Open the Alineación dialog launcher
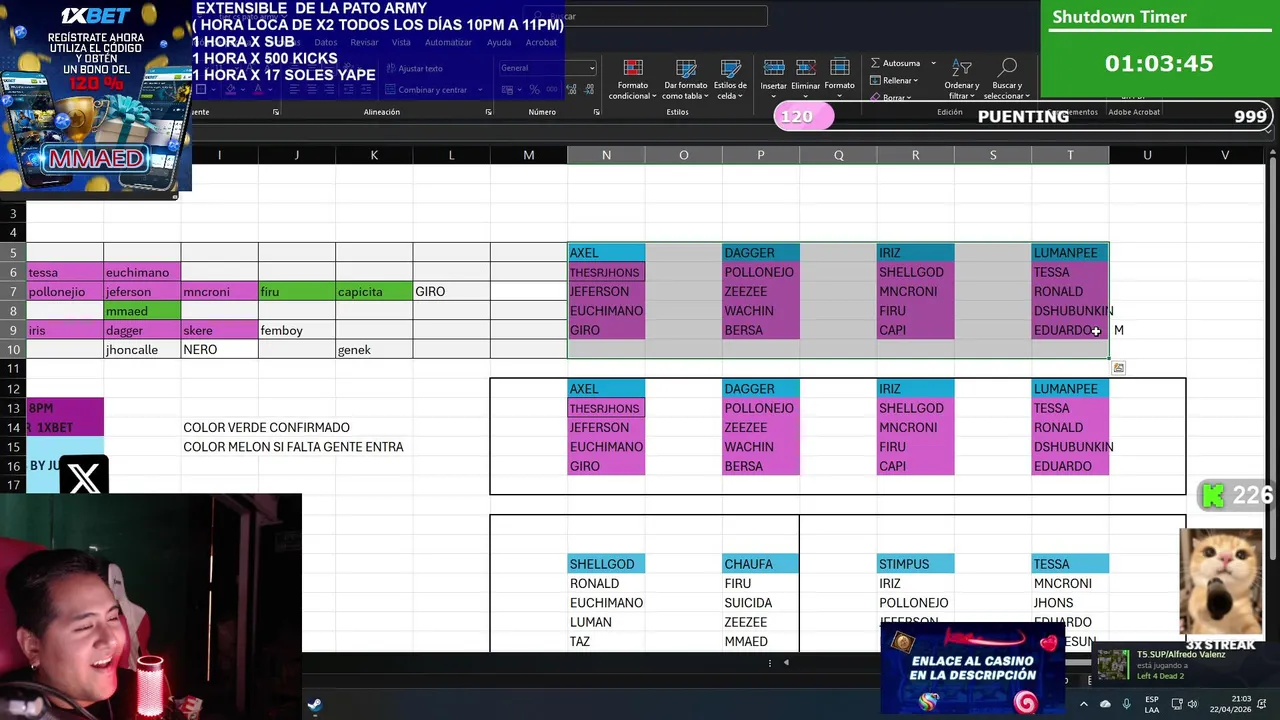 pos(488,112)
